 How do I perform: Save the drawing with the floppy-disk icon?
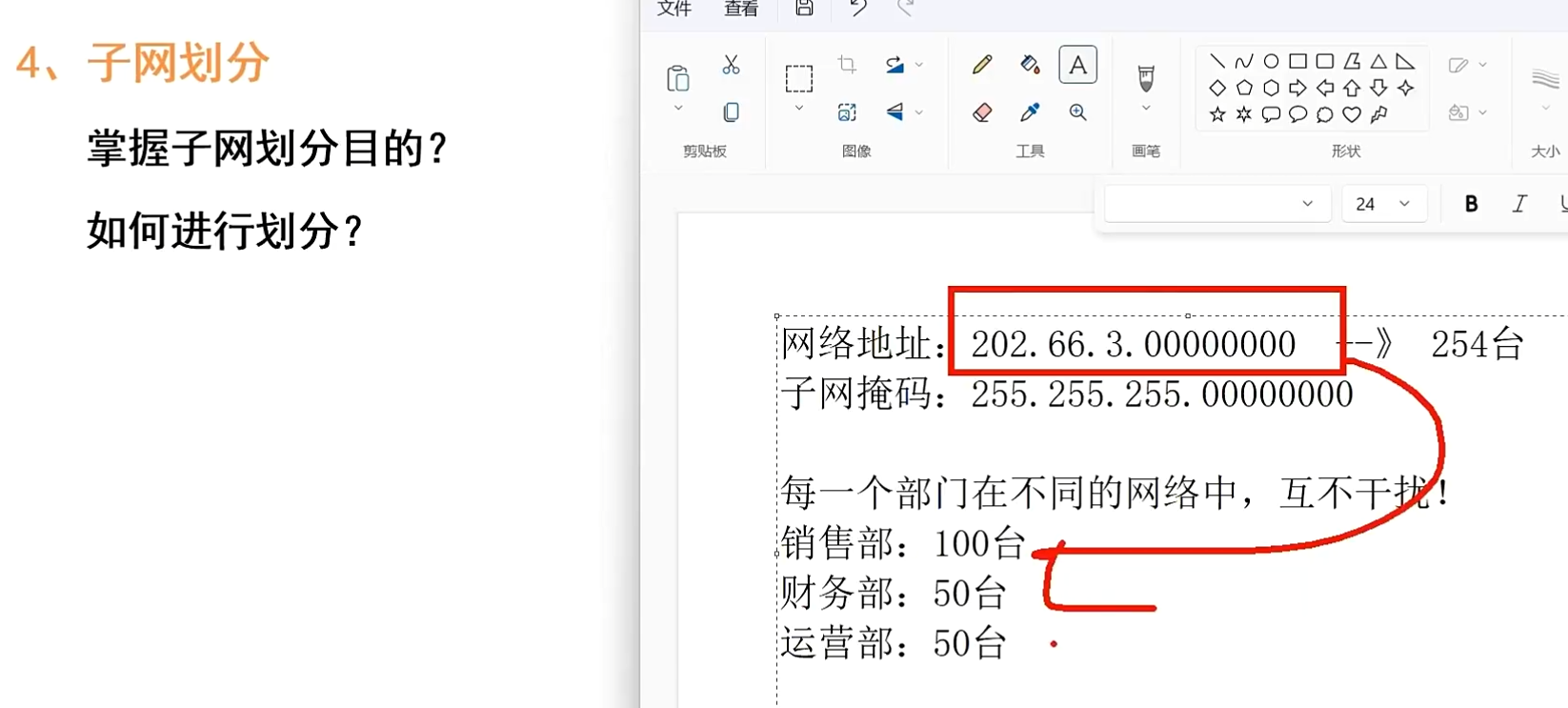[x=804, y=8]
